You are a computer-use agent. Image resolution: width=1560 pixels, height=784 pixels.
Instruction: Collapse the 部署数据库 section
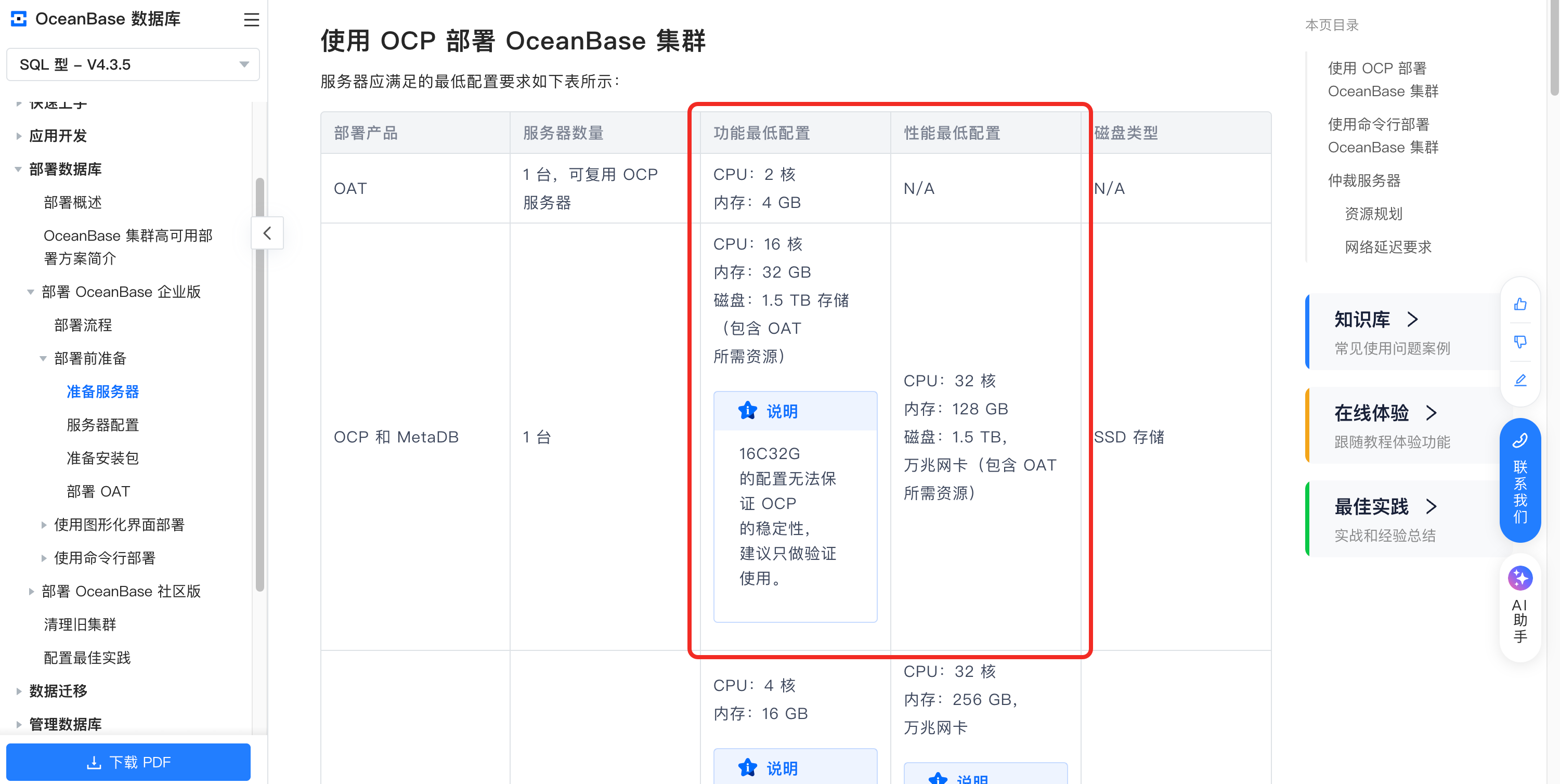coord(19,169)
